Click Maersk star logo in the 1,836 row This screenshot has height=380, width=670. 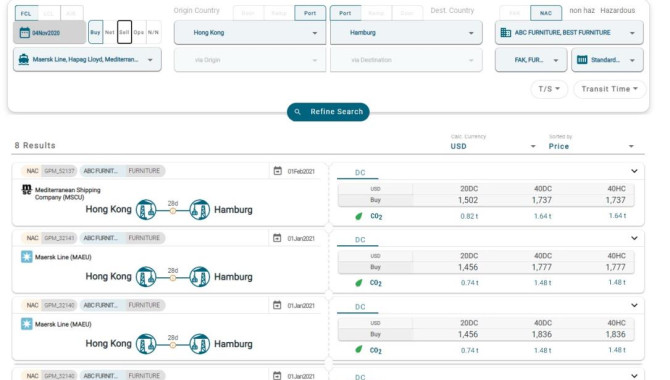(x=26, y=324)
